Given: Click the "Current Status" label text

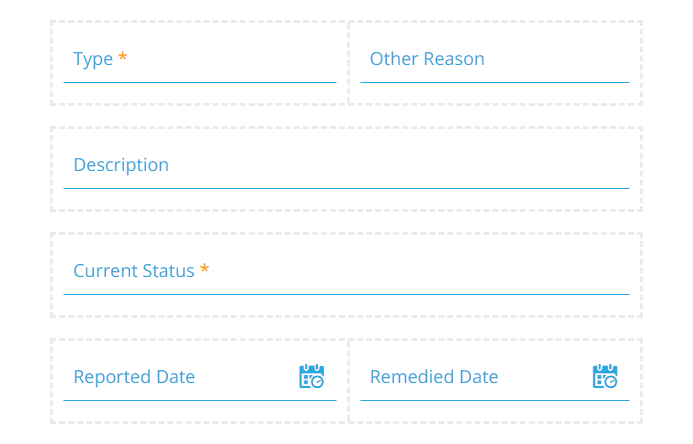Looking at the screenshot, I should click(x=134, y=271).
